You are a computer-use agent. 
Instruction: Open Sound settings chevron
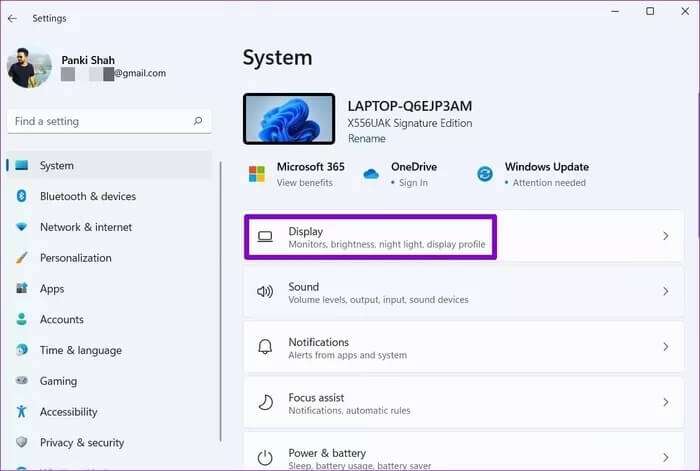[666, 292]
